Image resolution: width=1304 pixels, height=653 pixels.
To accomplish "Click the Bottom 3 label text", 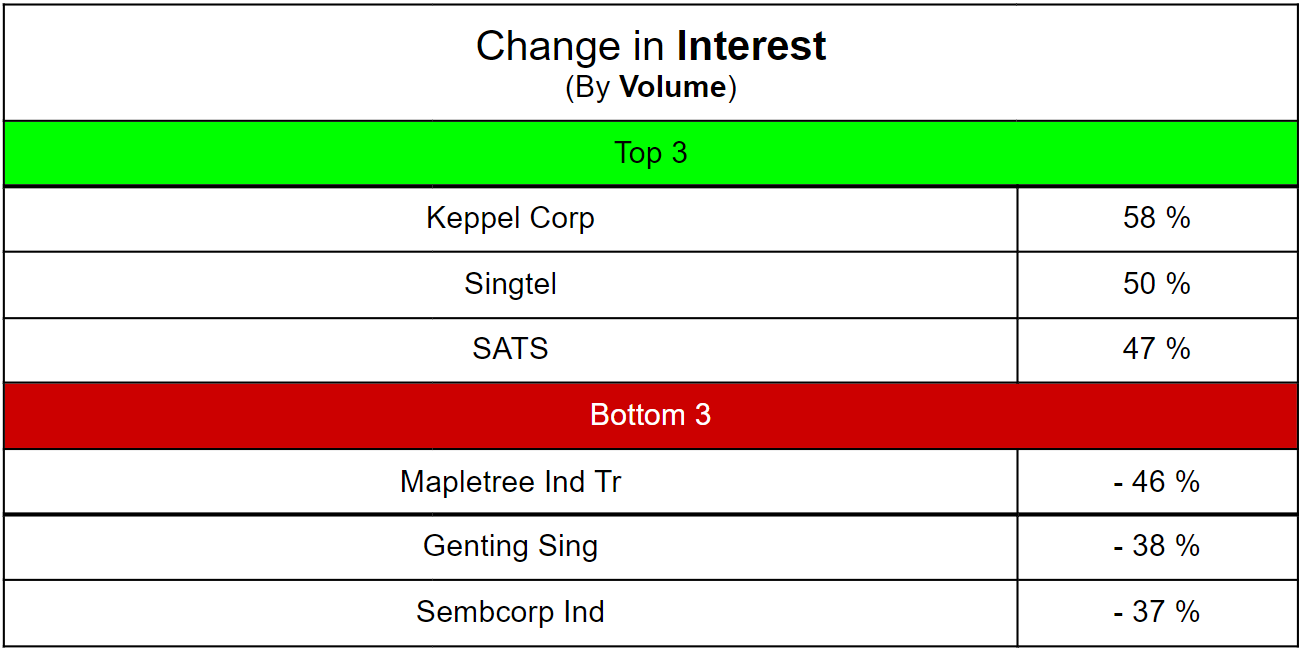I will [651, 415].
